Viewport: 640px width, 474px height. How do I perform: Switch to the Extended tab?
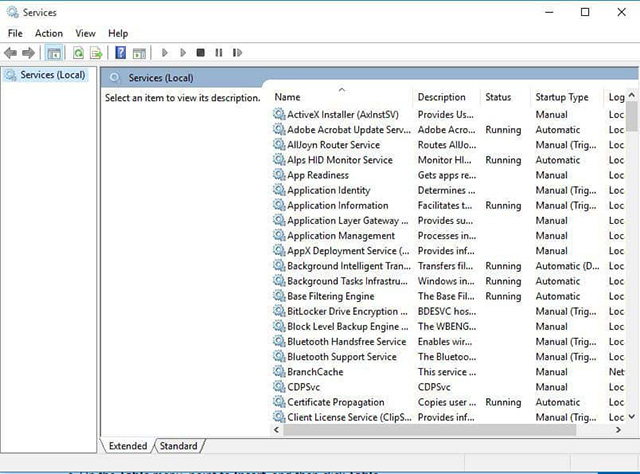pyautogui.click(x=128, y=446)
